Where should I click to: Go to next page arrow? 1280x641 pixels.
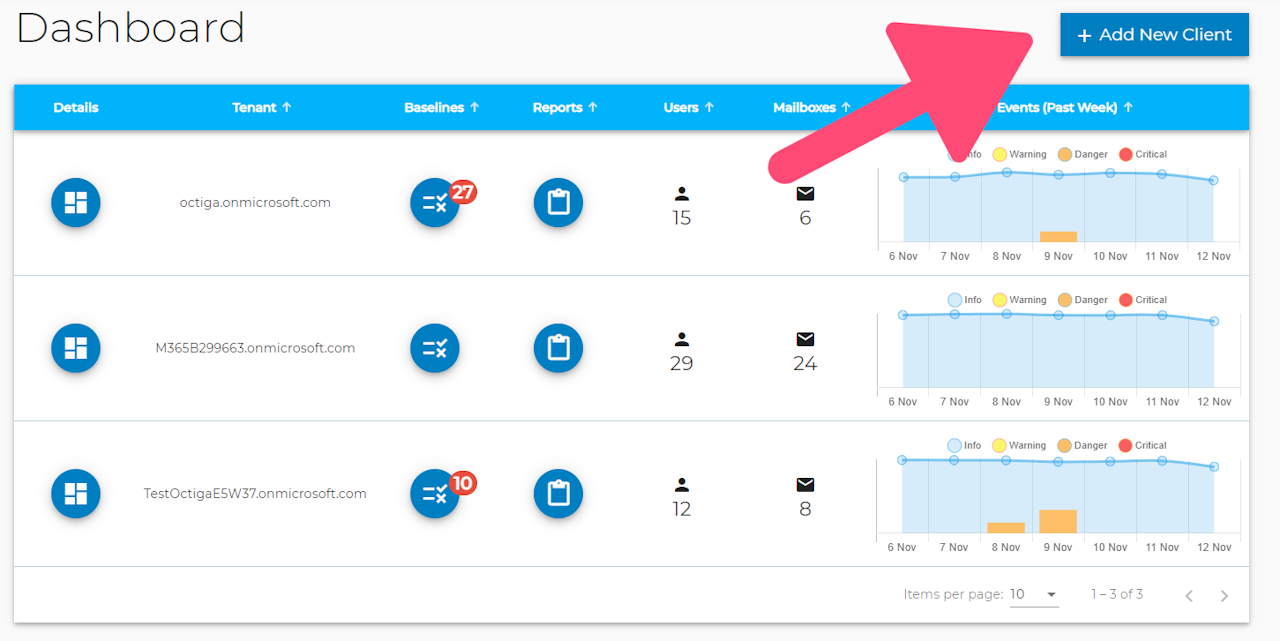pyautogui.click(x=1224, y=596)
